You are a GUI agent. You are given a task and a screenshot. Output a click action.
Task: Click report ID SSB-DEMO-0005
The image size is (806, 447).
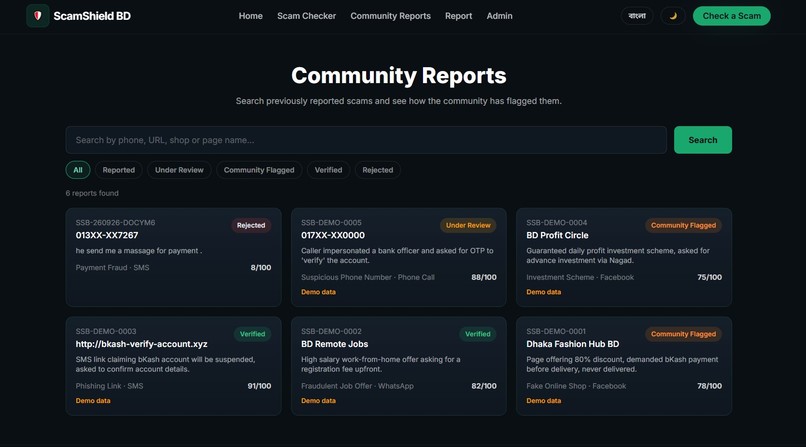pos(331,222)
